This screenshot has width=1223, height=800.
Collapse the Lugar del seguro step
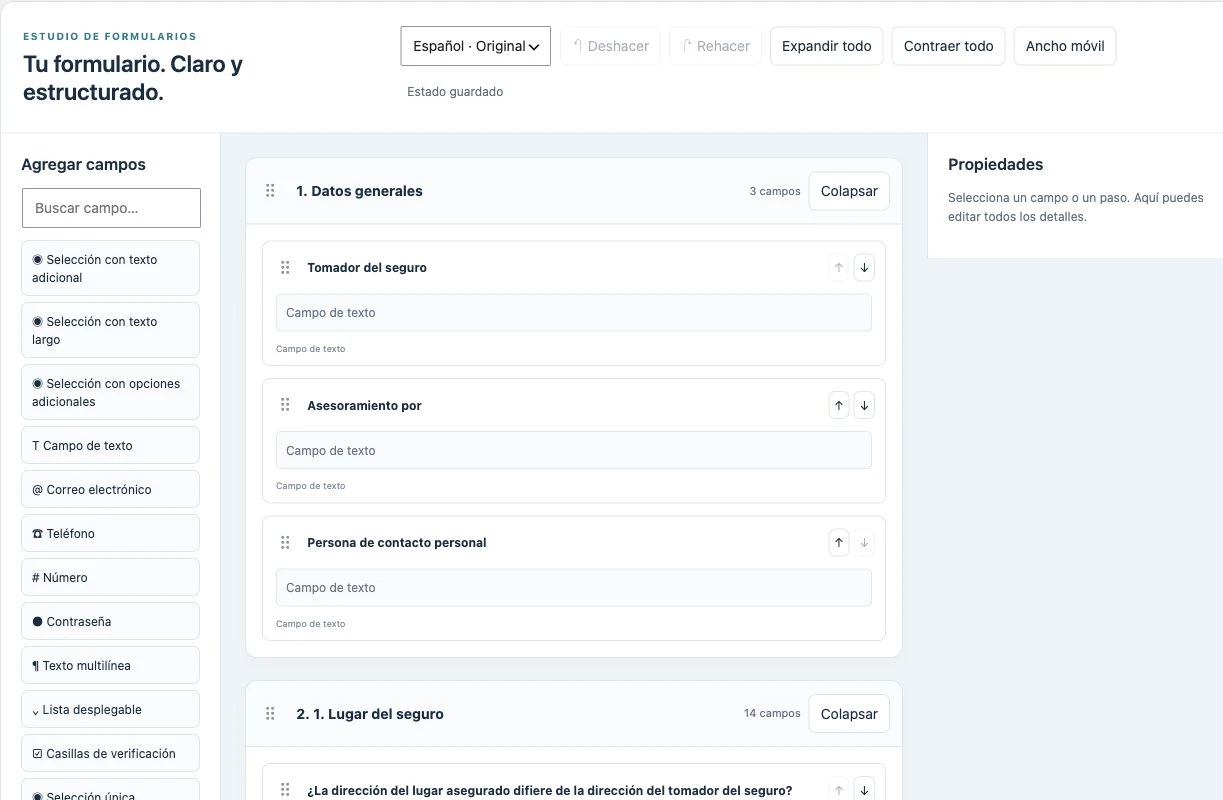(849, 714)
